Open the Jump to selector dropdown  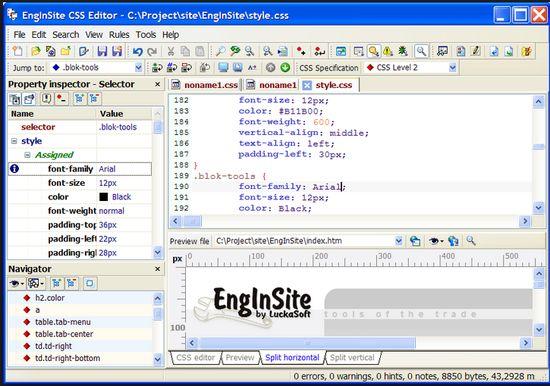[139, 67]
